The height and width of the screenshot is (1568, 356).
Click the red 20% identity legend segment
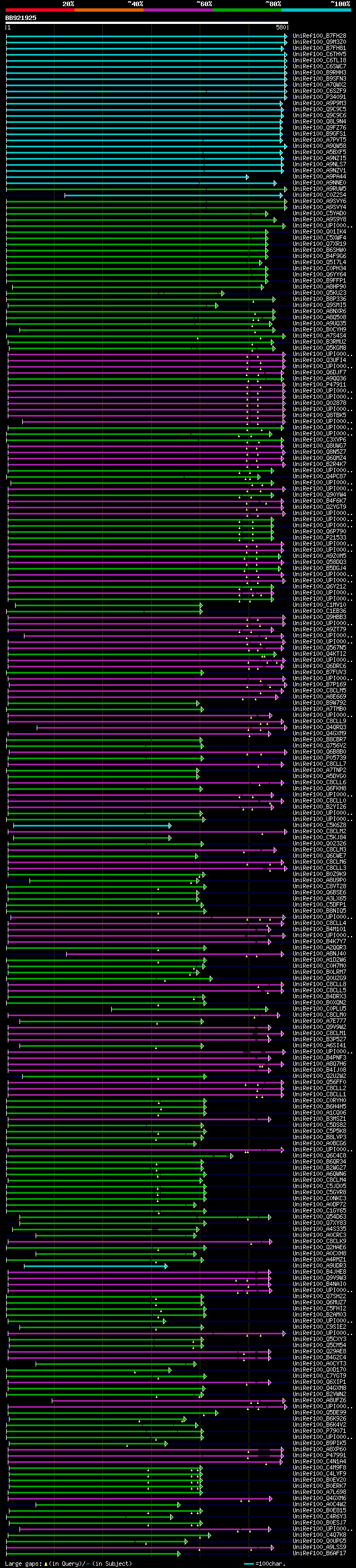coord(39,10)
